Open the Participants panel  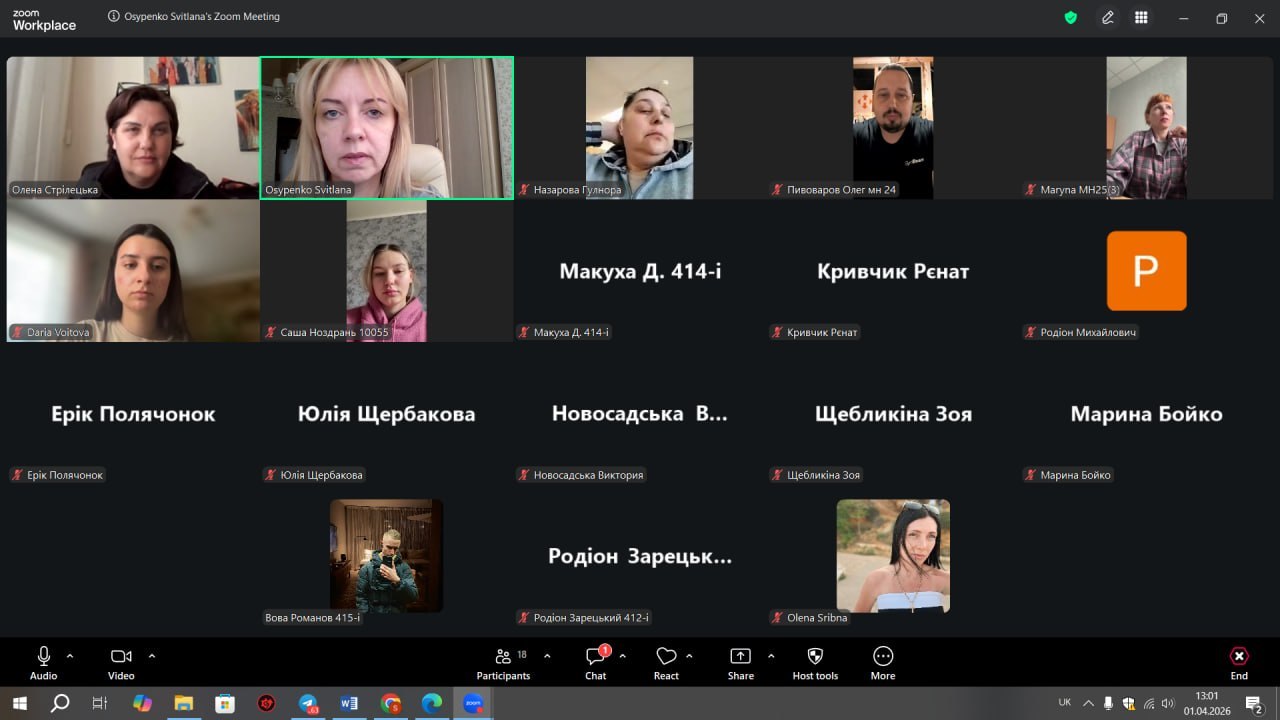[503, 662]
